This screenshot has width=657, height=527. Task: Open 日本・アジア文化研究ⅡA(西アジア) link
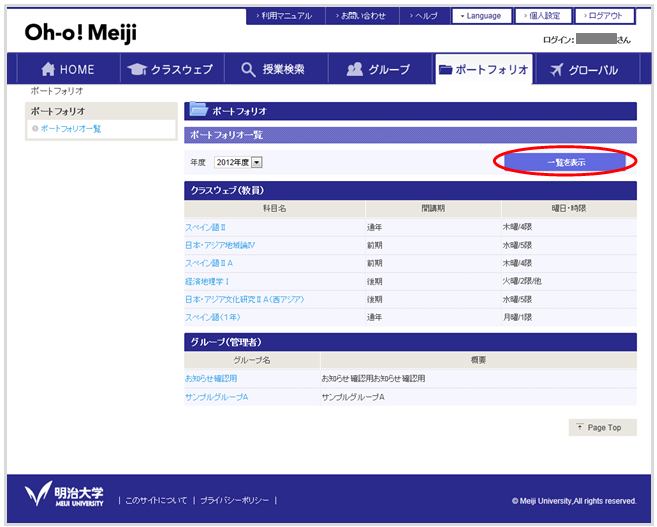245,299
